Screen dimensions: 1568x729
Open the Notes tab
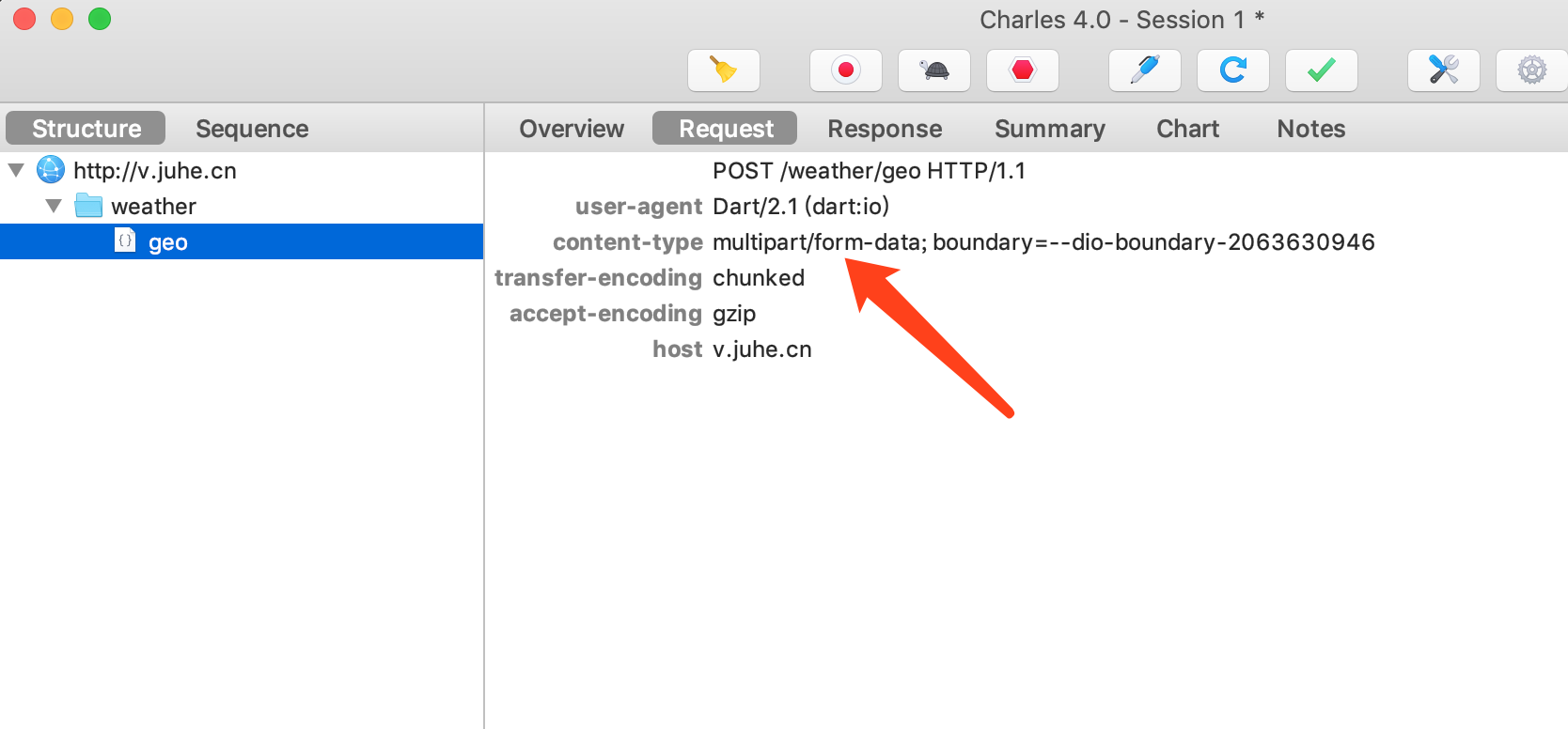pyautogui.click(x=1311, y=129)
